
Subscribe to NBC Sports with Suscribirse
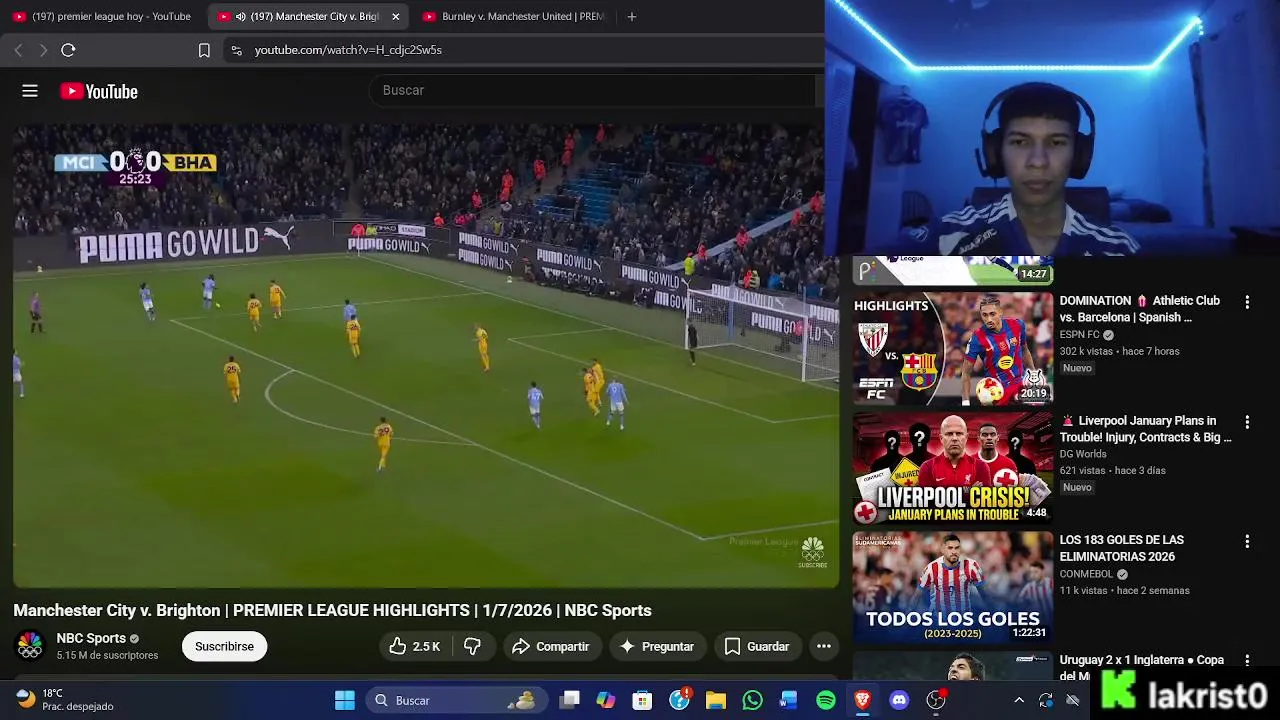224,646
